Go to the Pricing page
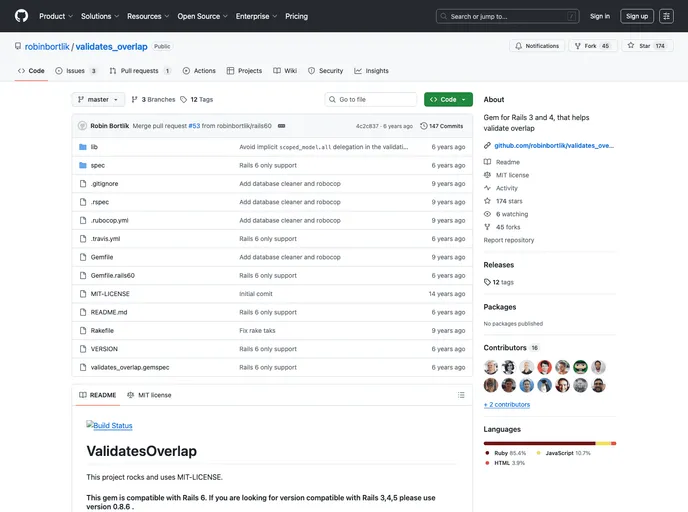Screen dimensions: 688x512 pos(296,16)
